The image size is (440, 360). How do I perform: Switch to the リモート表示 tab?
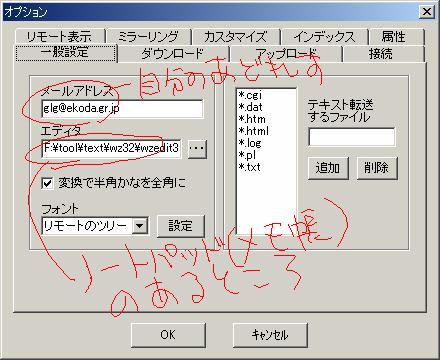[x=59, y=36]
